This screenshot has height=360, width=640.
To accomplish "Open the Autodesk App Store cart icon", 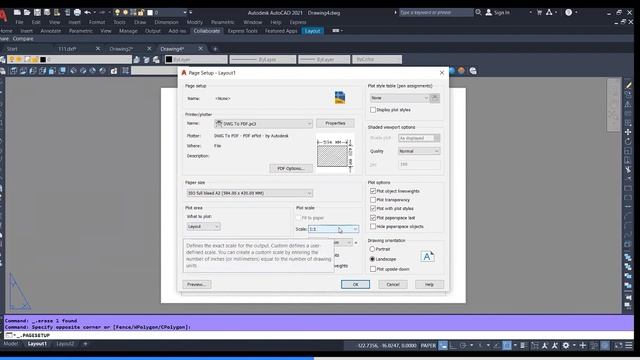I will pos(539,13).
